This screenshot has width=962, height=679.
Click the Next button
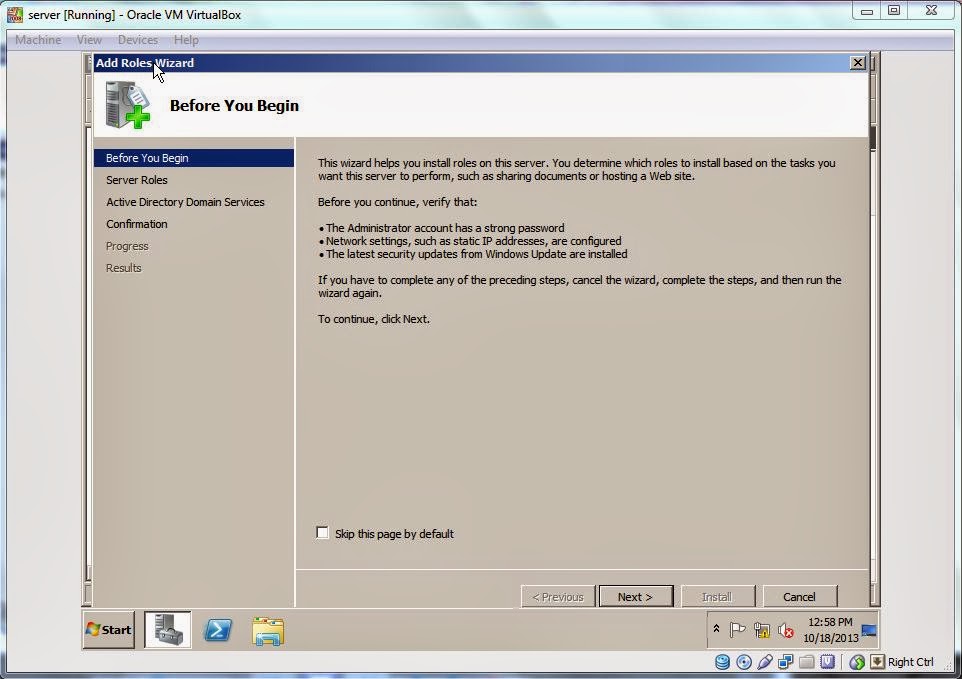636,596
